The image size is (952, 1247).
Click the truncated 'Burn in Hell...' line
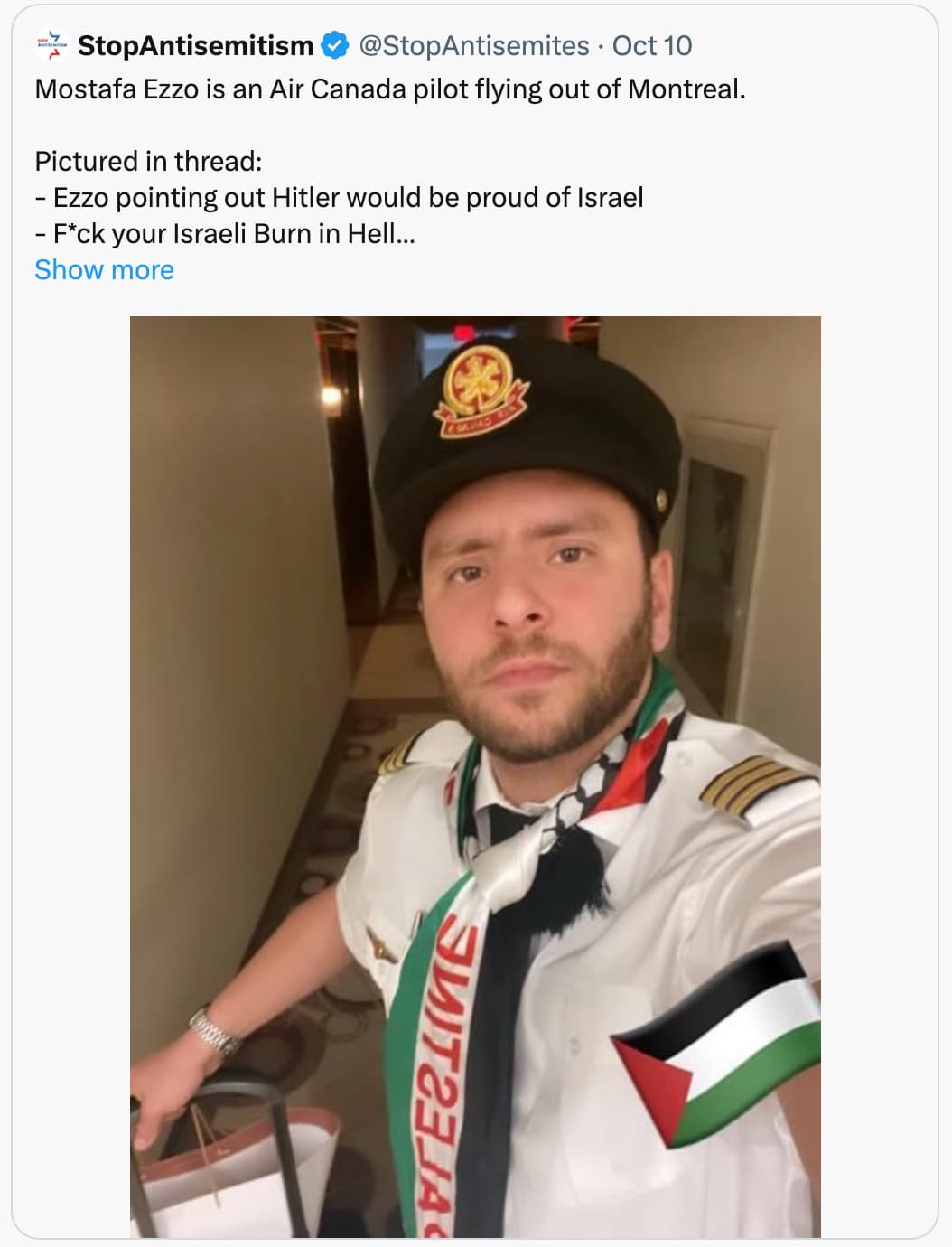225,233
